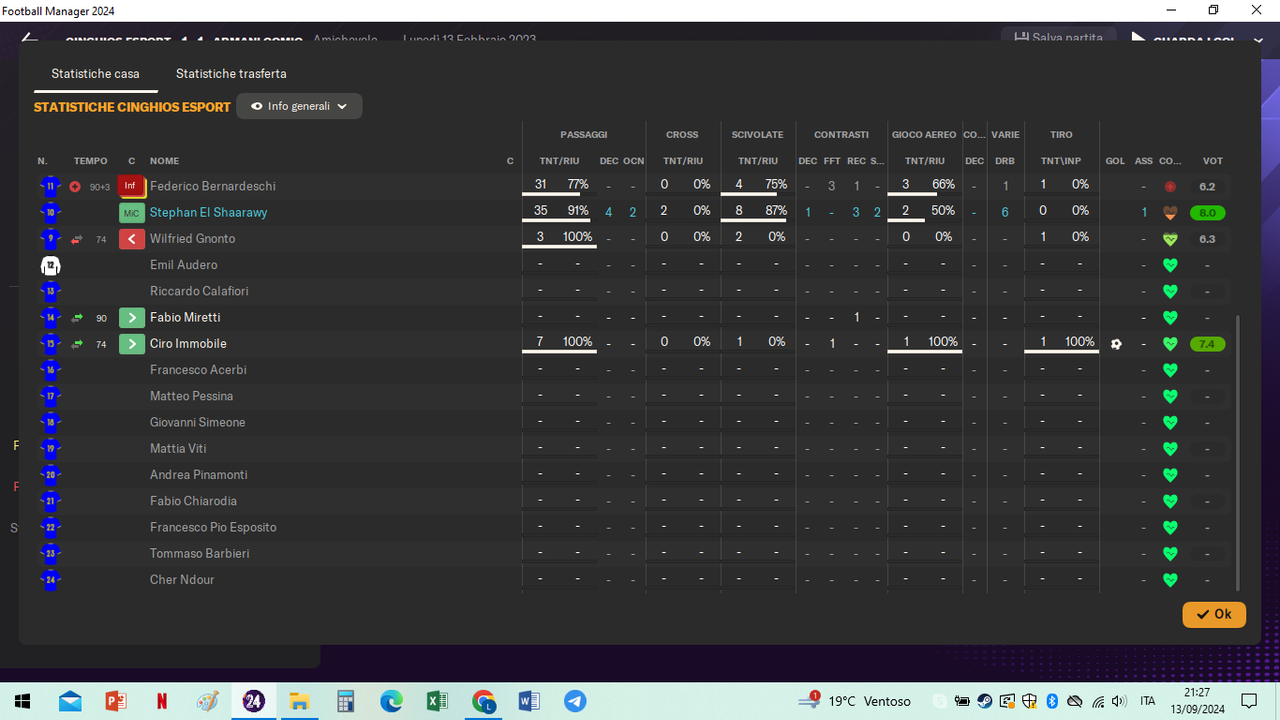This screenshot has width=1280, height=720.
Task: Open the Info generali view dropdown
Action: (299, 106)
